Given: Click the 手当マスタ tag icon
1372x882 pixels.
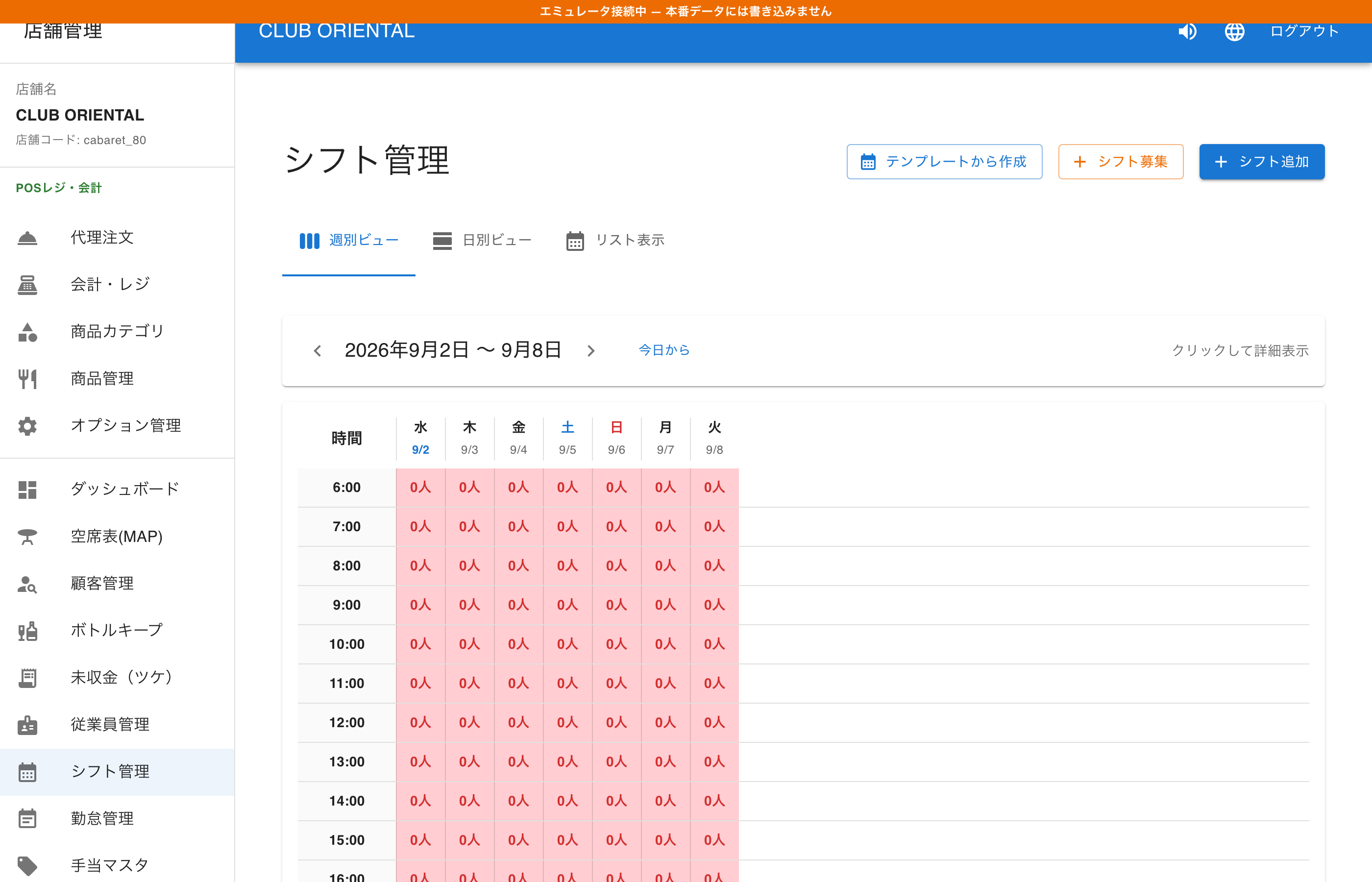Looking at the screenshot, I should [27, 865].
